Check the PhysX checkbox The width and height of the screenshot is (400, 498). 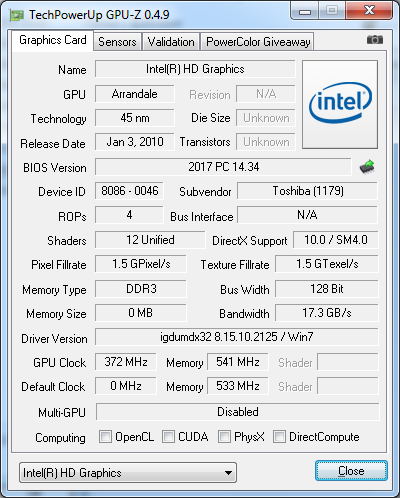point(224,436)
